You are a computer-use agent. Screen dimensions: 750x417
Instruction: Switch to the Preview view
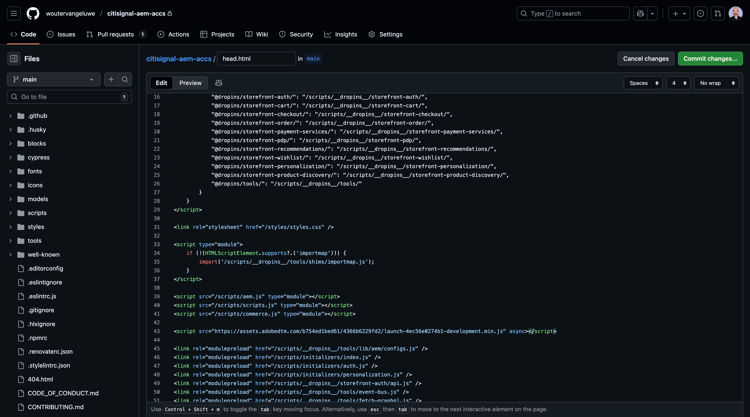pos(190,83)
